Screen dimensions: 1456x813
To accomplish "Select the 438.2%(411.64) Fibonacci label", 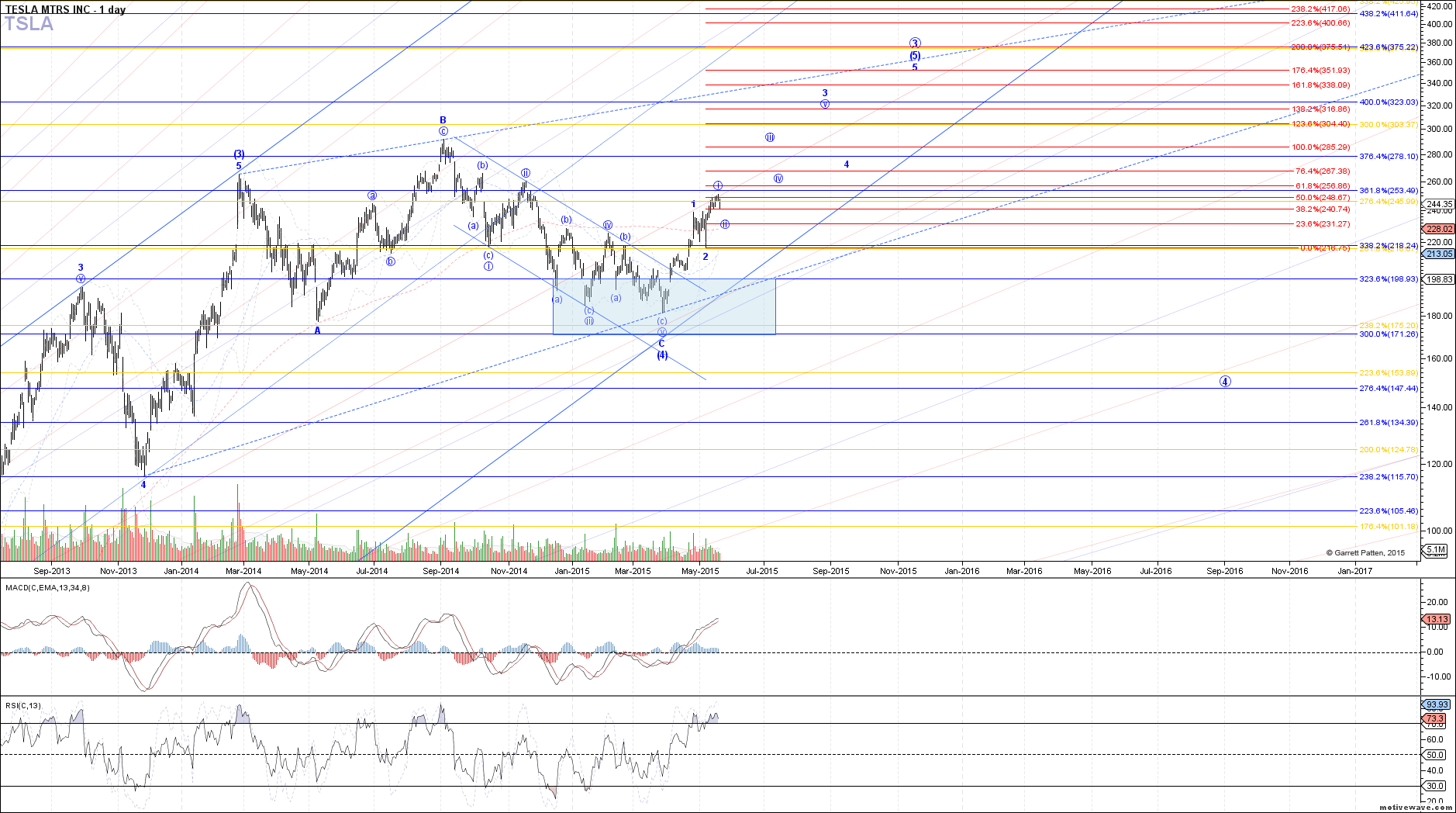I will [x=1389, y=14].
